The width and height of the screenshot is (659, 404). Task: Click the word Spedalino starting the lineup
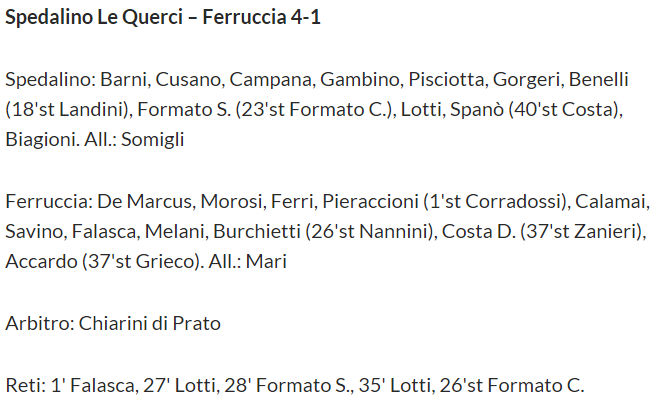[x=50, y=80]
